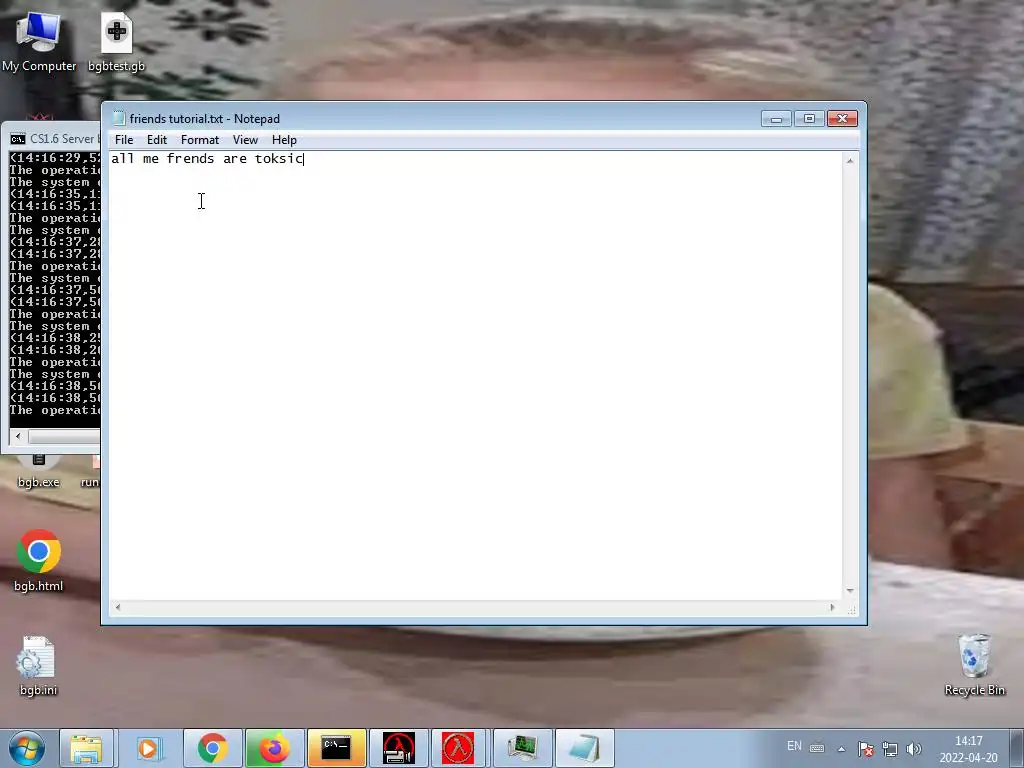The image size is (1024, 768).
Task: Close the friends tutorial.txt Notepad window
Action: pos(842,118)
